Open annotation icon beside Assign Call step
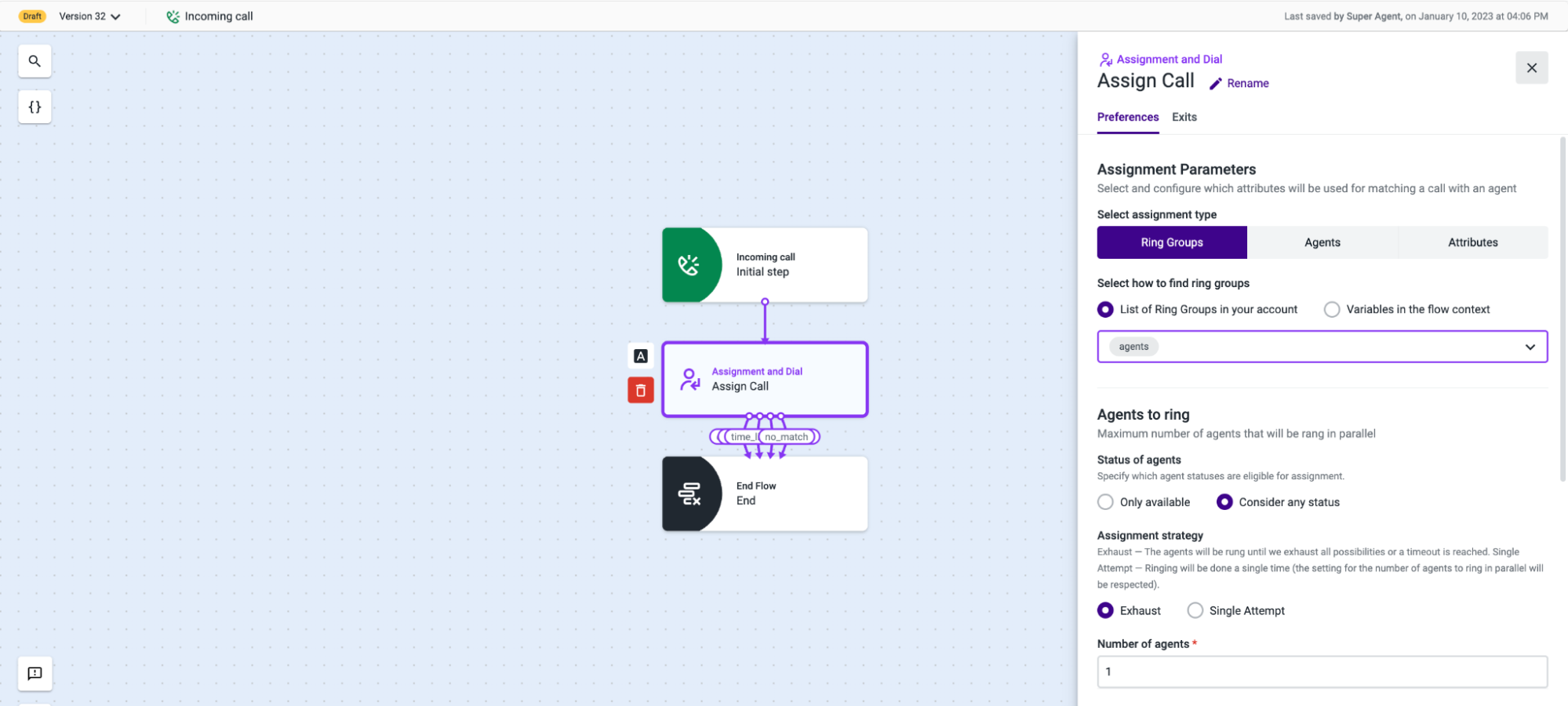Image resolution: width=1568 pixels, height=706 pixels. click(640, 355)
